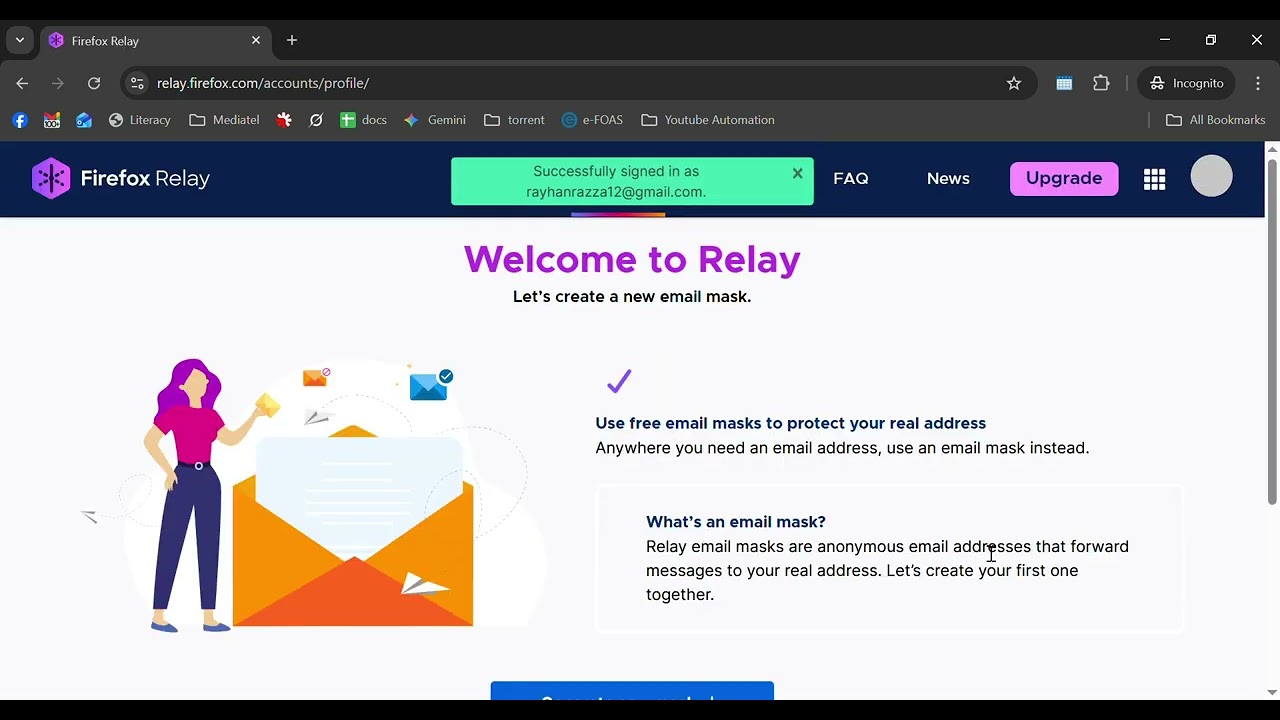
Task: Expand the All Bookmarks folder
Action: 1216,120
